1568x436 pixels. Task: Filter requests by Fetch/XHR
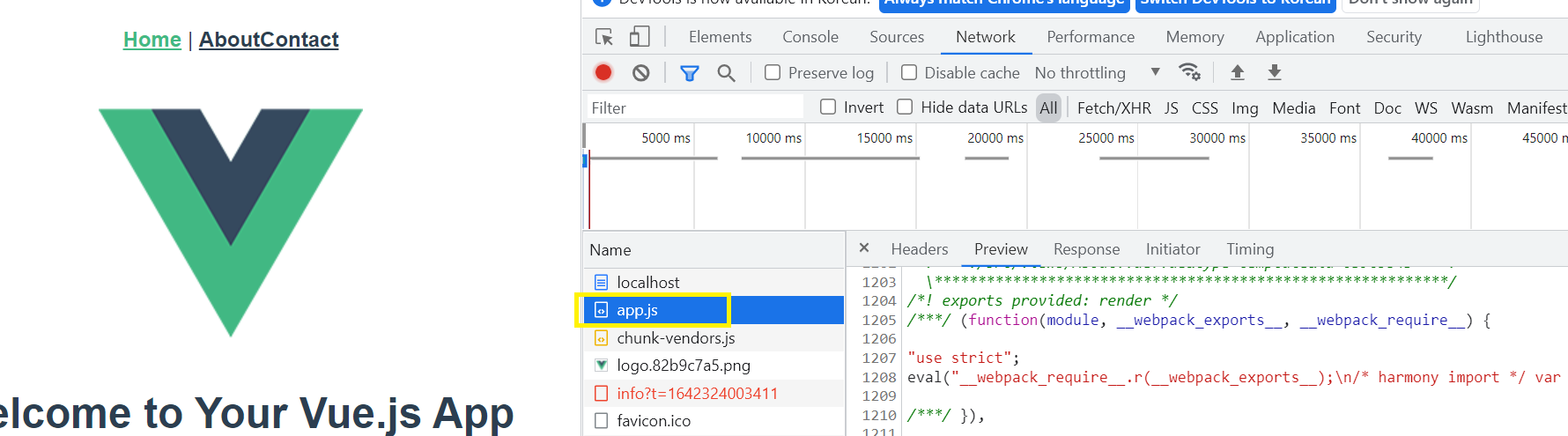coord(1113,107)
